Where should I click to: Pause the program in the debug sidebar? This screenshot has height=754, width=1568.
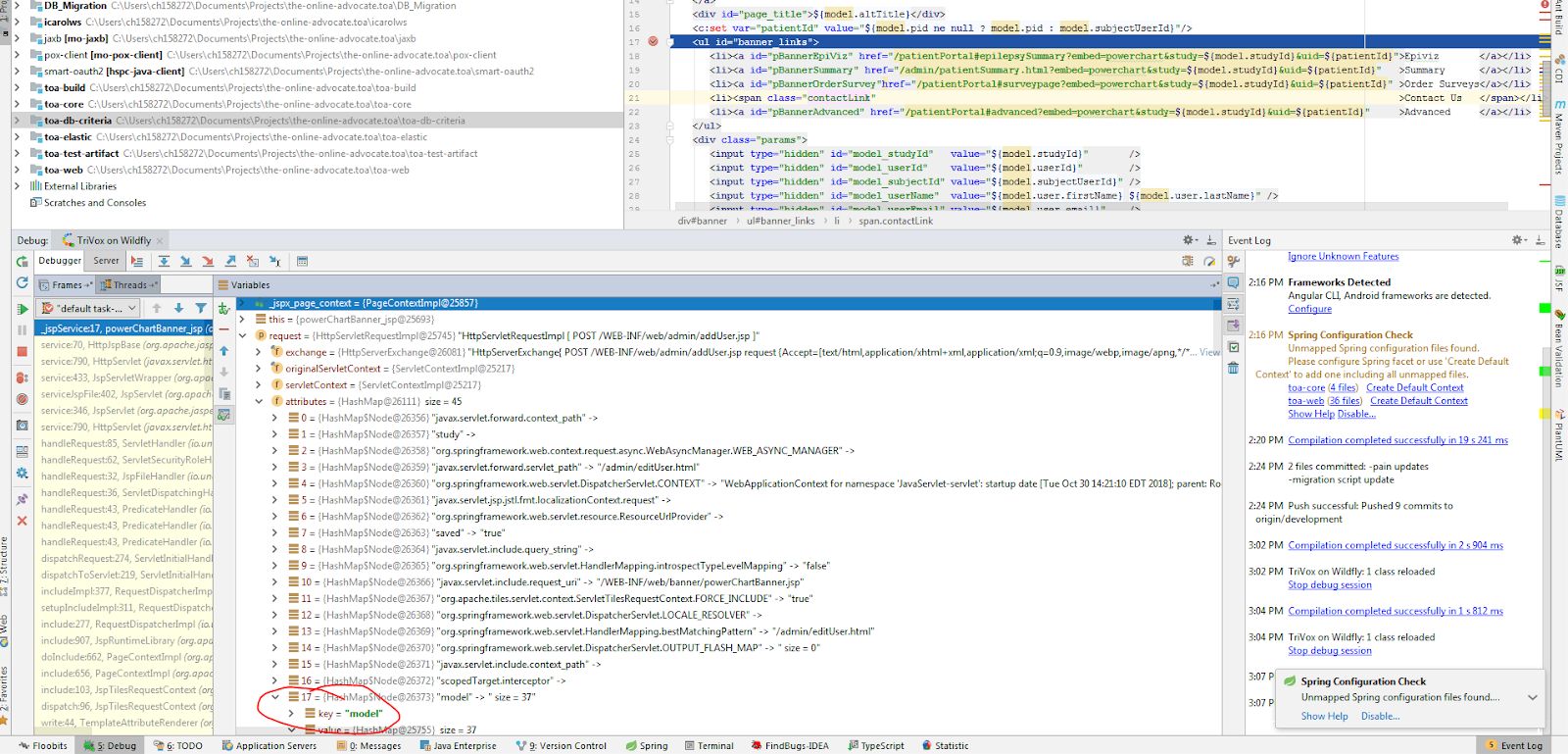(x=22, y=330)
